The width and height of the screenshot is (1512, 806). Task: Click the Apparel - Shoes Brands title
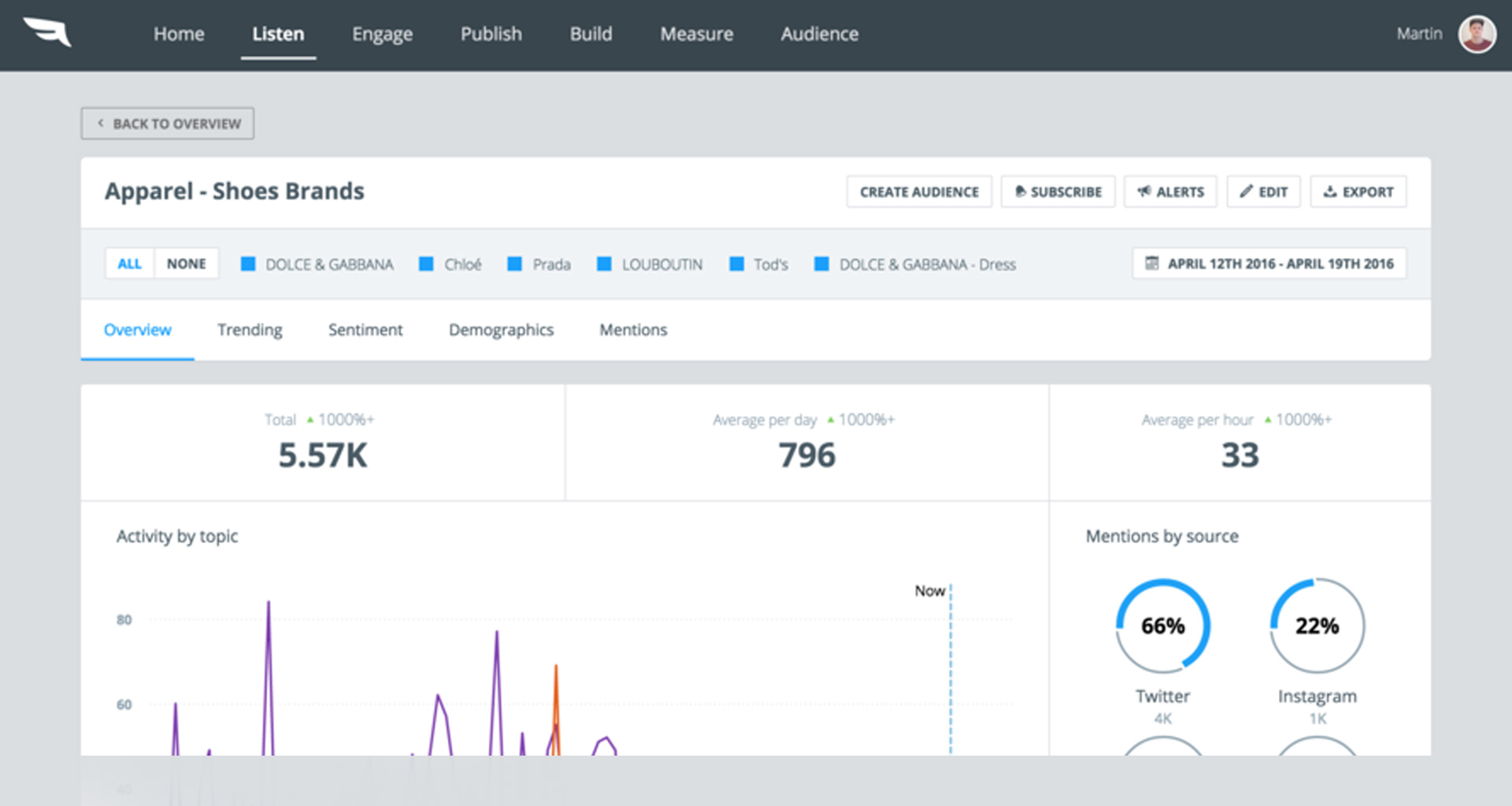(235, 191)
